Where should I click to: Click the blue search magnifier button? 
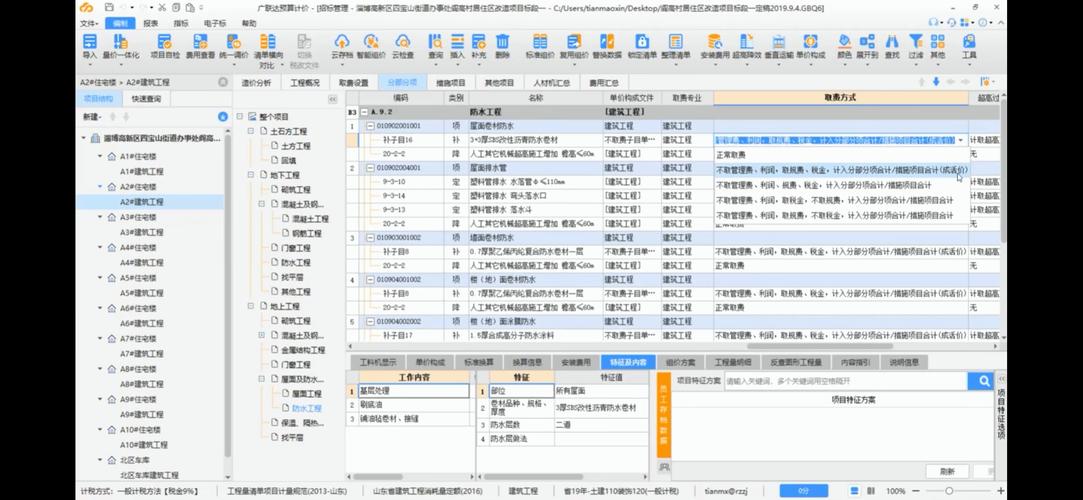980,381
